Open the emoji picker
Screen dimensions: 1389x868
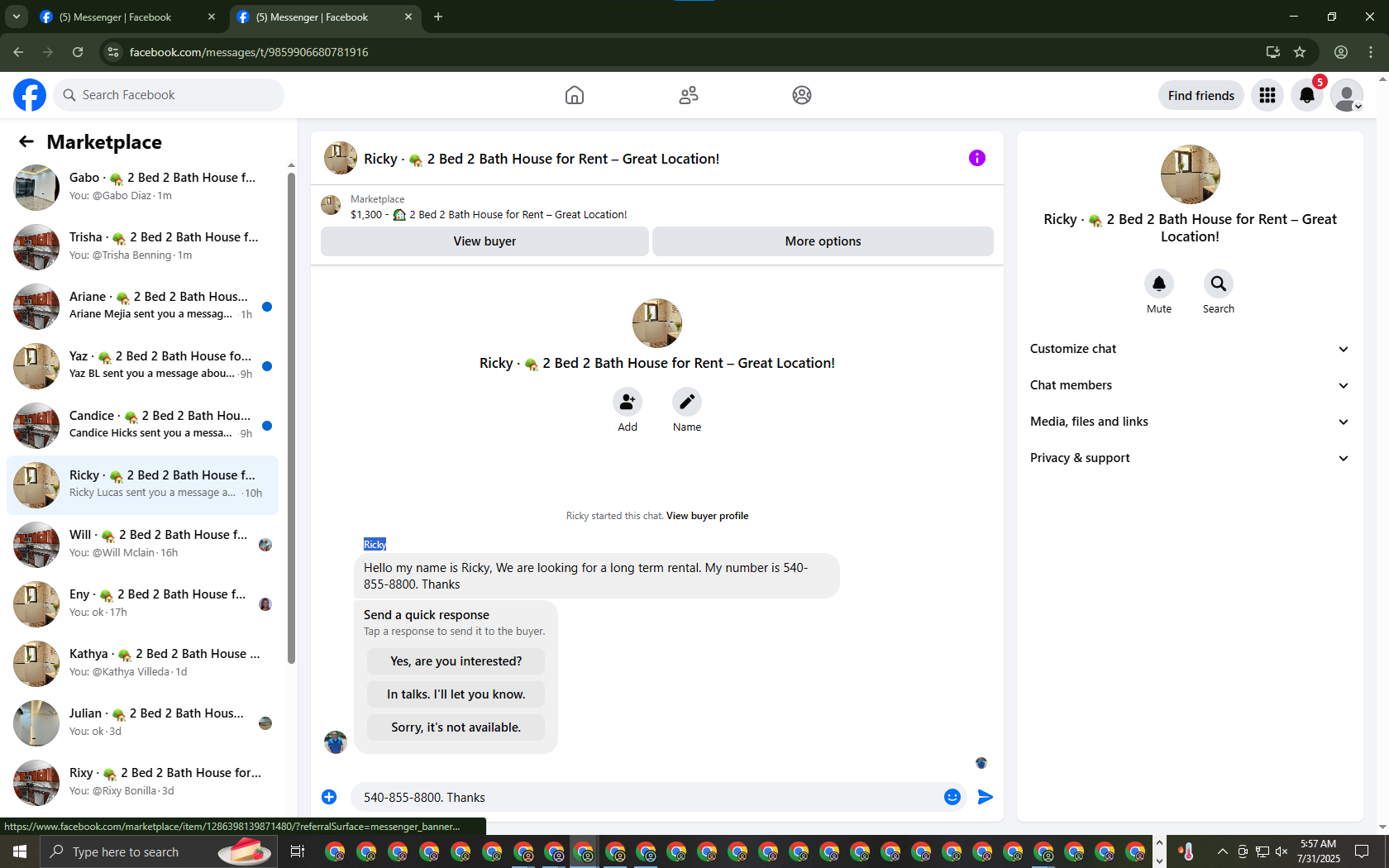pos(952,797)
